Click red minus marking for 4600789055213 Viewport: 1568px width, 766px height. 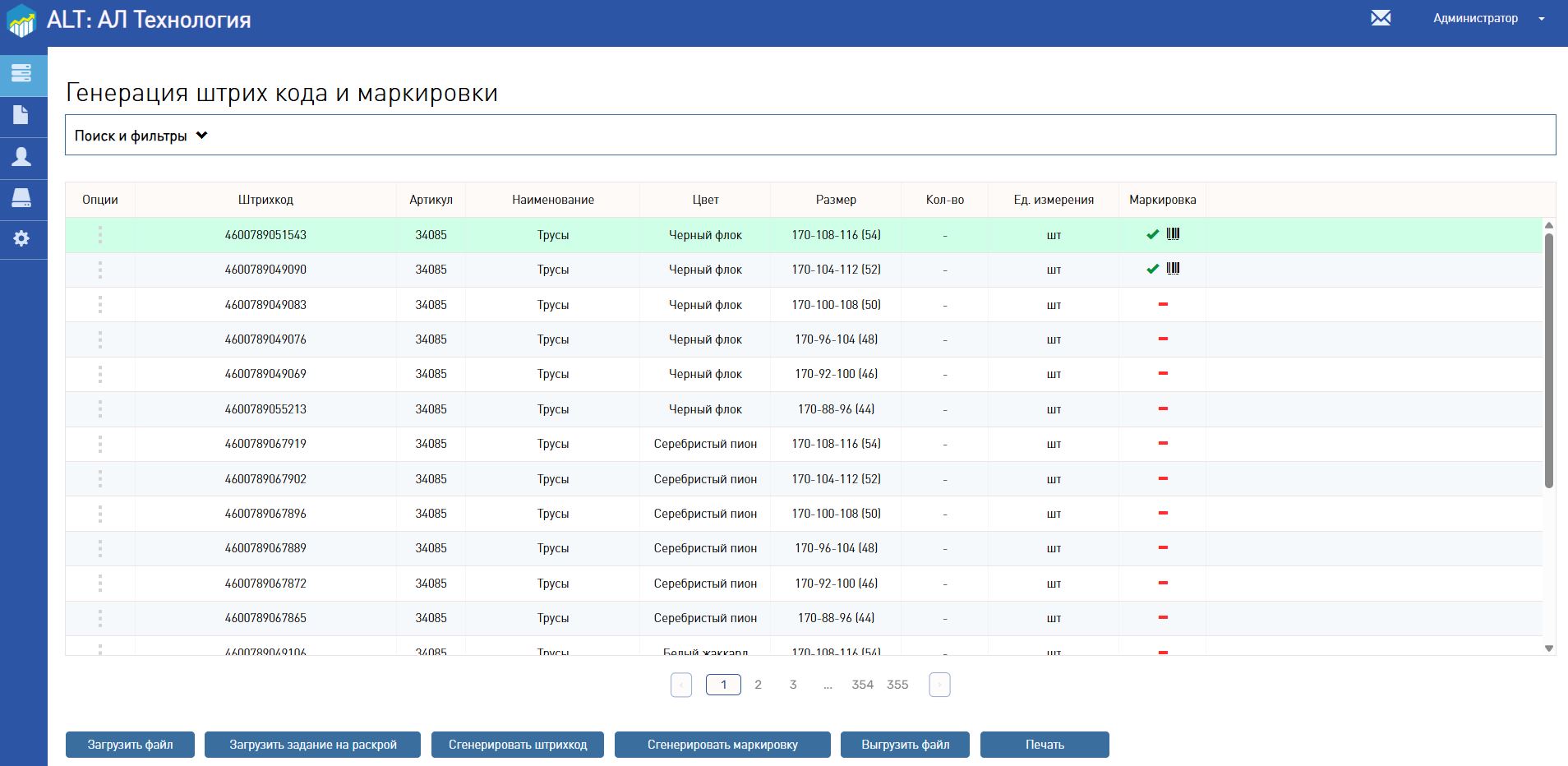click(x=1163, y=409)
